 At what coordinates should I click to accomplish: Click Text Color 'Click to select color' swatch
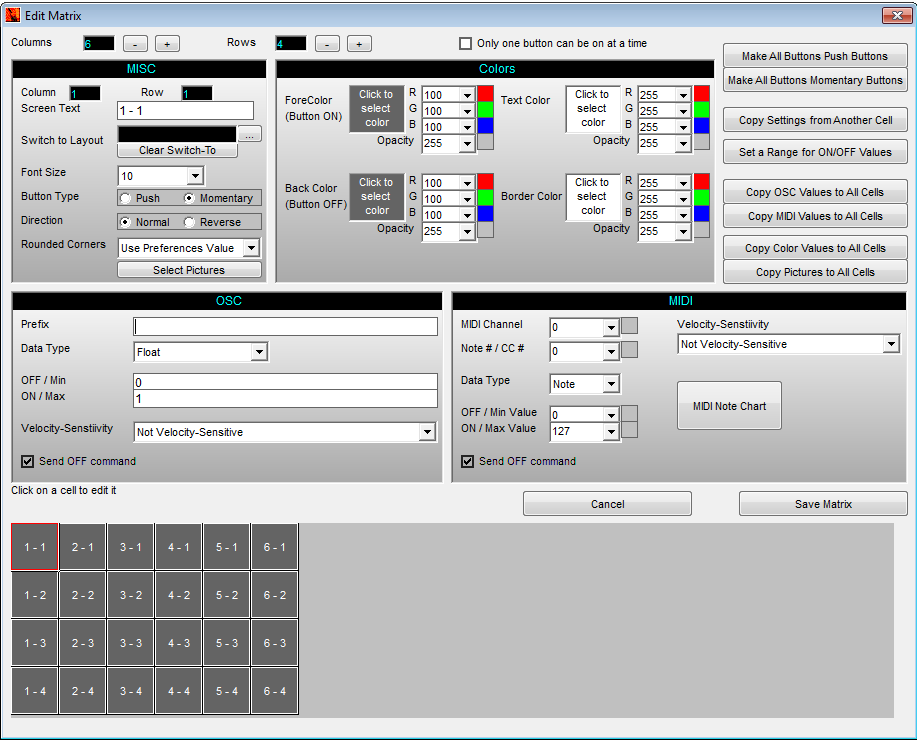(x=592, y=109)
